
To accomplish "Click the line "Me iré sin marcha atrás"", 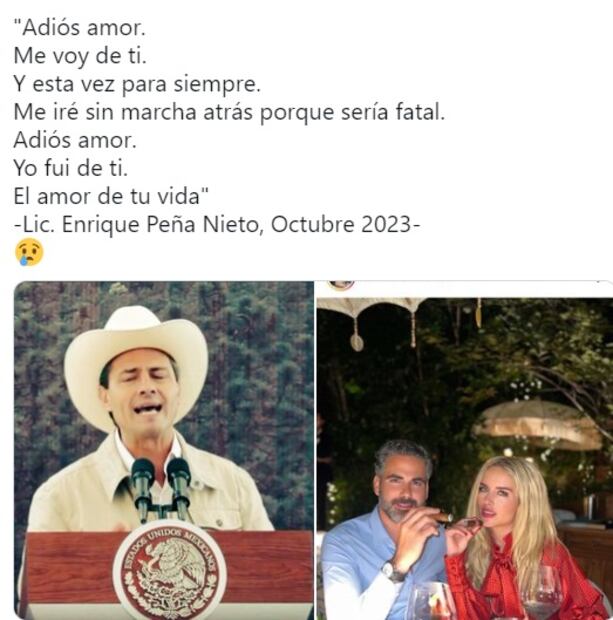I will (x=133, y=112).
